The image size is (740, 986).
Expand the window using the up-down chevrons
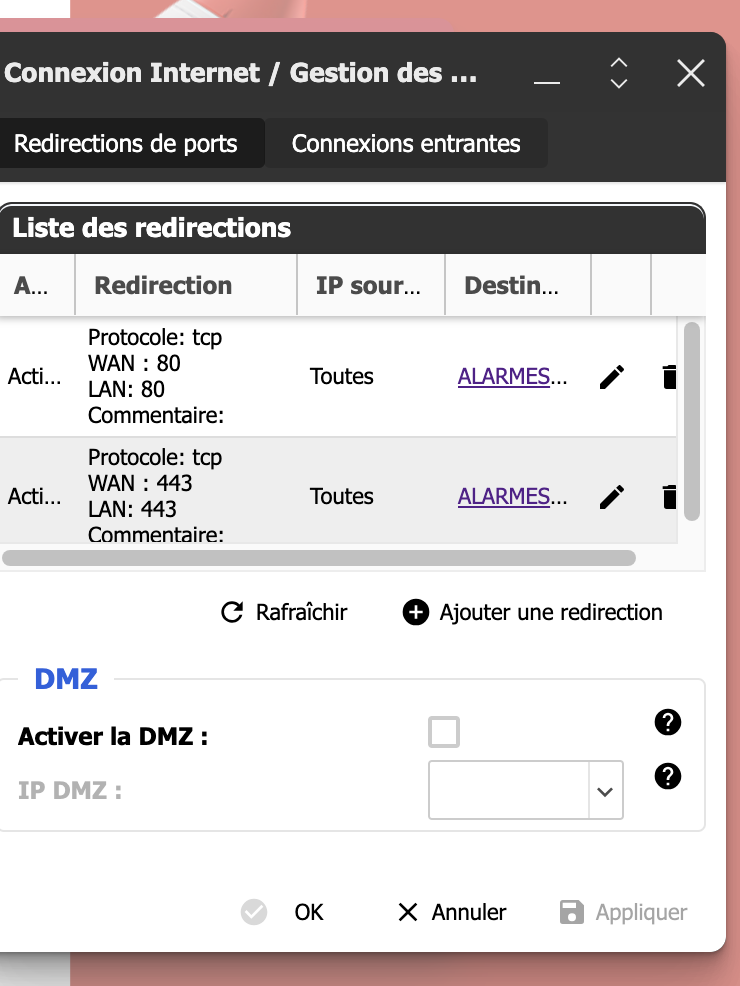click(619, 73)
